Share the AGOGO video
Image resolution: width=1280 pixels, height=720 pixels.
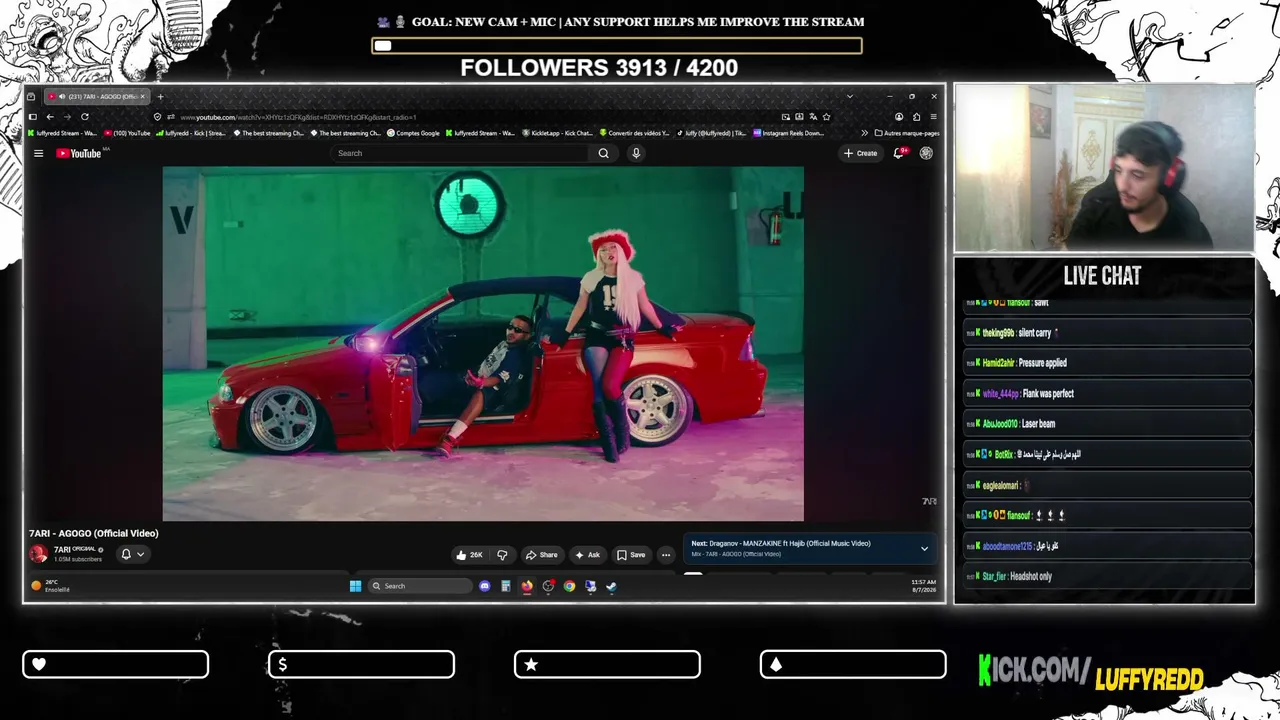point(543,555)
